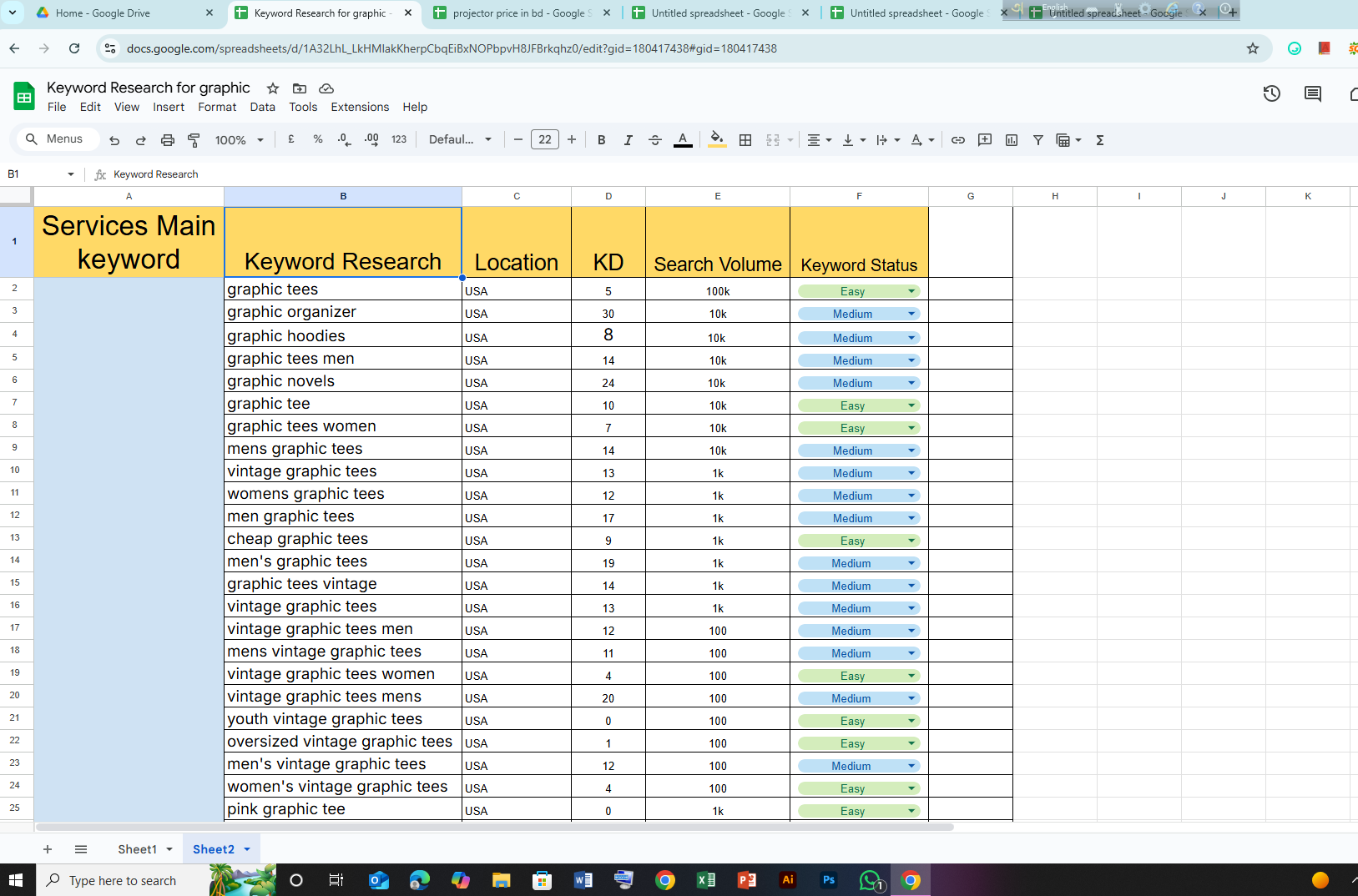Open the Keyword Status dropdown for graphic tees

click(x=911, y=290)
